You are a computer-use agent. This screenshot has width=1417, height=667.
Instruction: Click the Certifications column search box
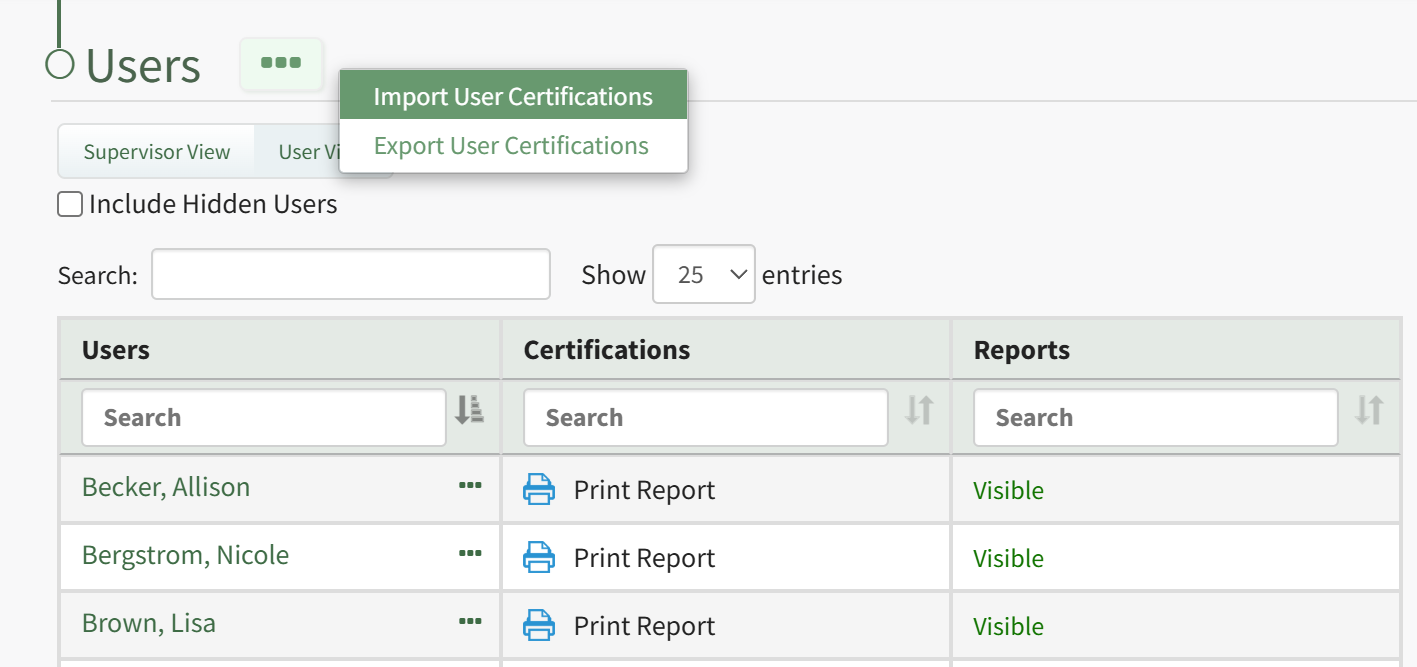(x=706, y=417)
